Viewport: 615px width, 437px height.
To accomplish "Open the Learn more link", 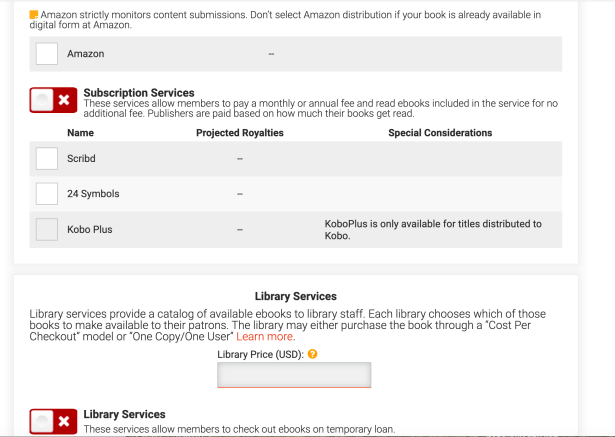I will pyautogui.click(x=265, y=337).
